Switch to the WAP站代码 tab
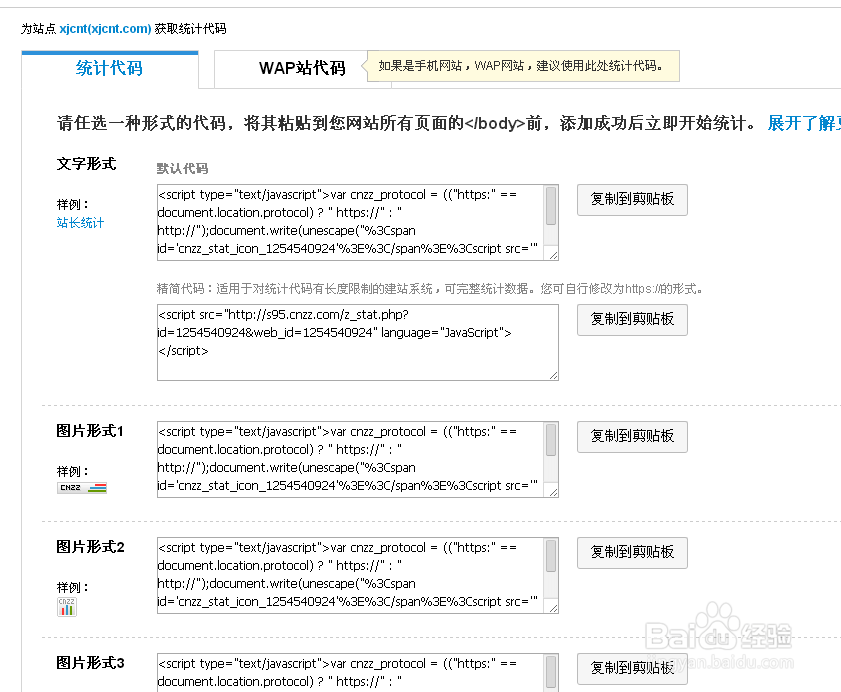The width and height of the screenshot is (841, 692). pos(302,69)
